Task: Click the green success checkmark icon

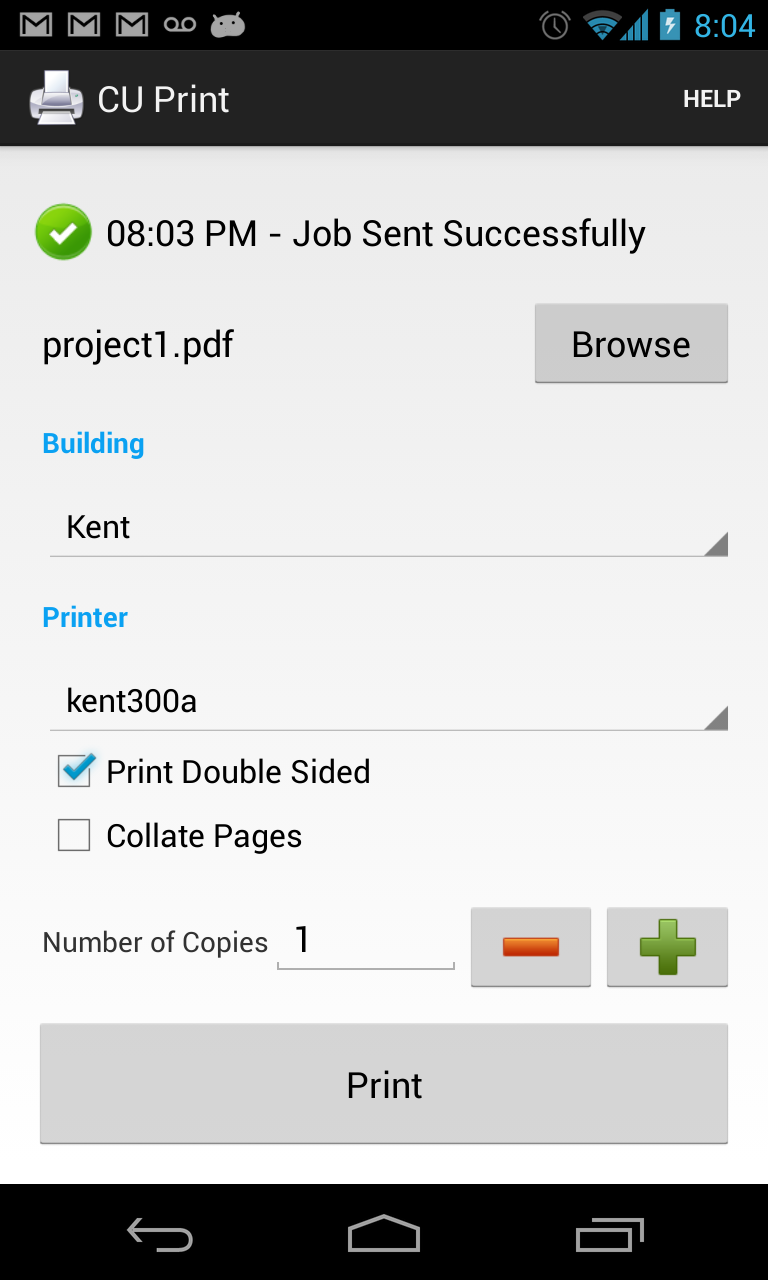Action: [x=63, y=232]
